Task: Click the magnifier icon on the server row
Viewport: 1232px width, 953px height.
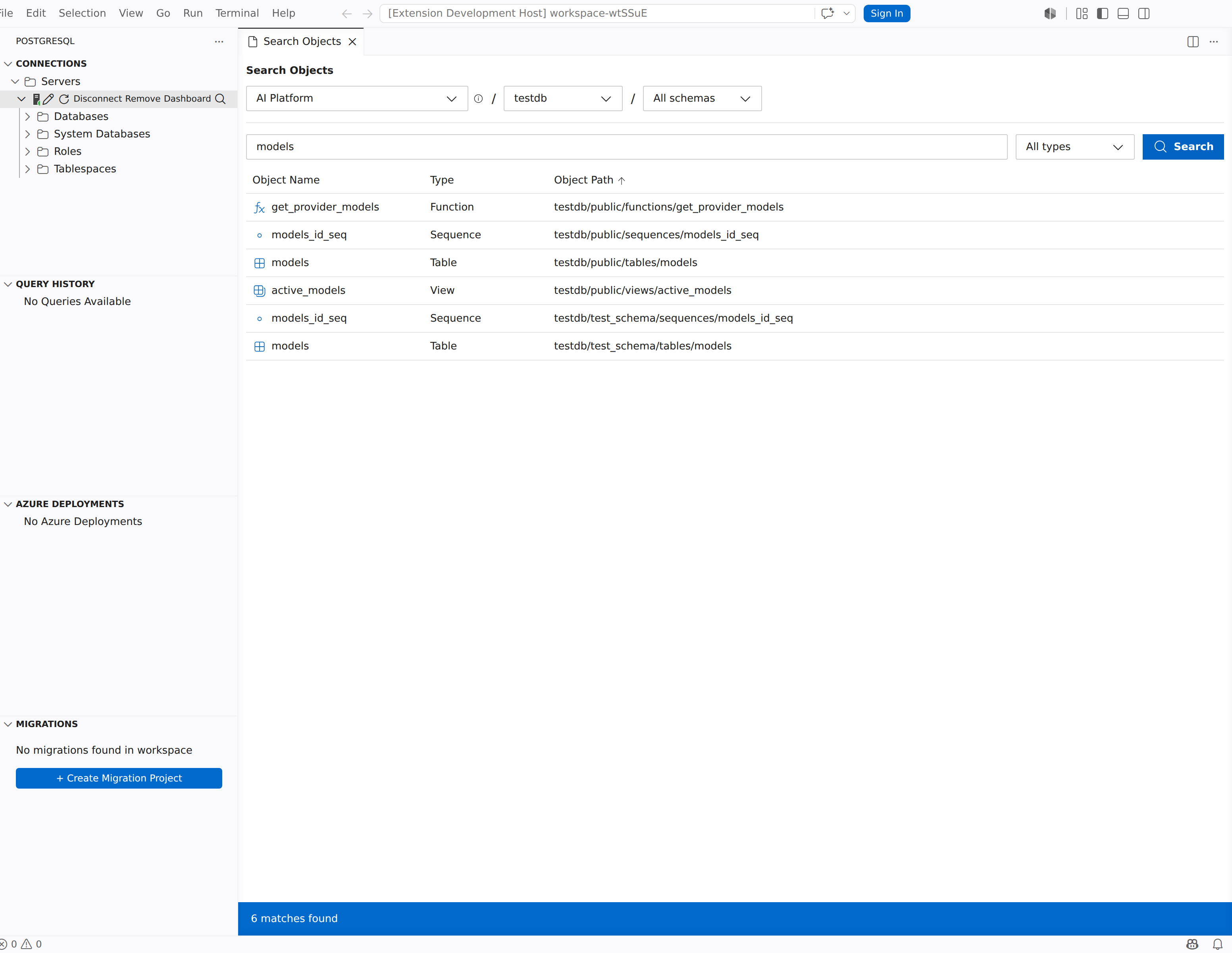Action: pos(221,99)
